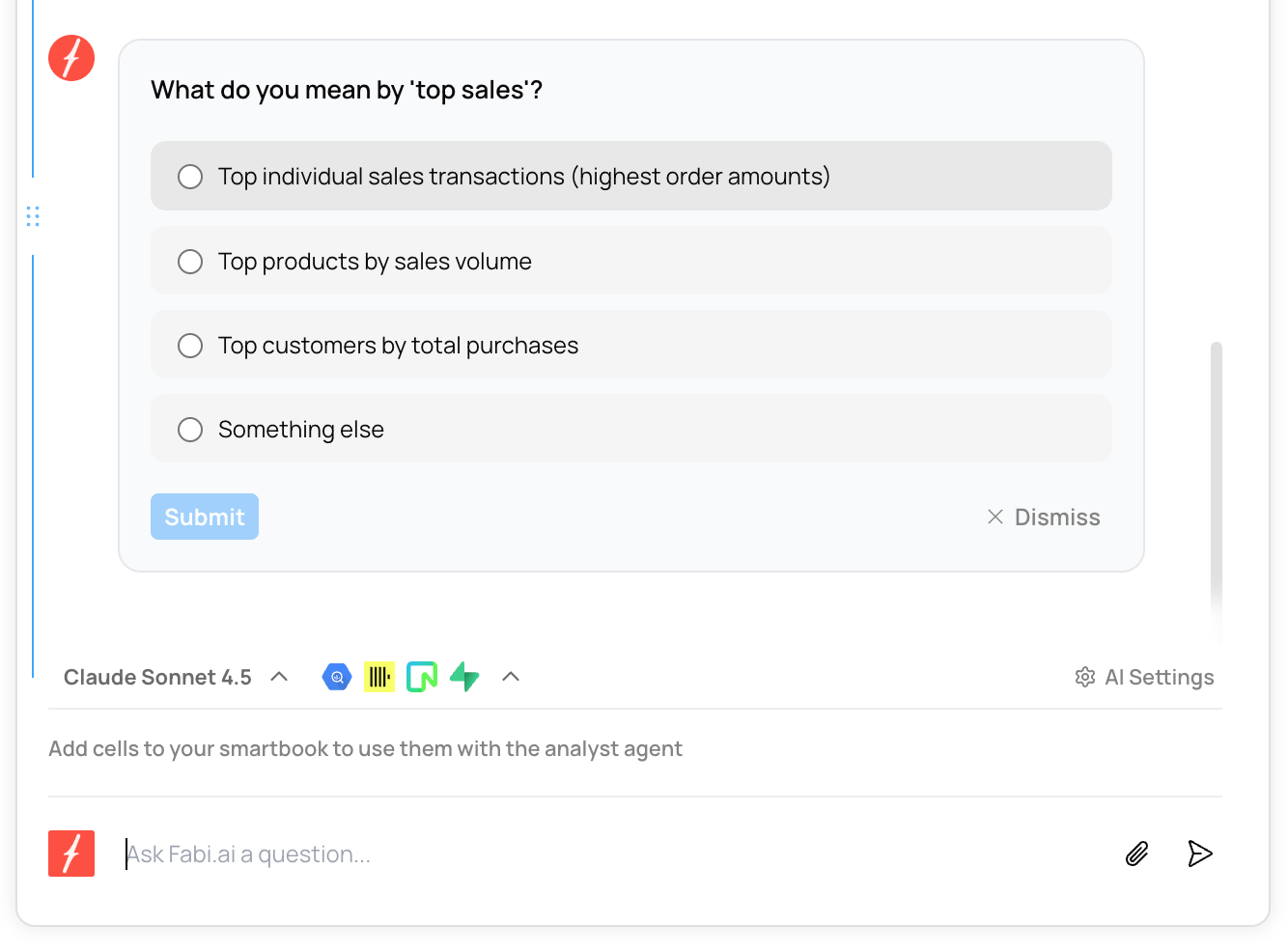Submit the selected answer
This screenshot has height=952, width=1288.
tap(205, 517)
